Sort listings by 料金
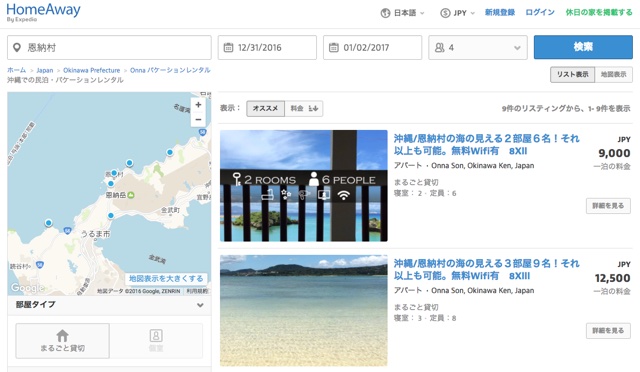640x372 pixels. click(x=304, y=108)
